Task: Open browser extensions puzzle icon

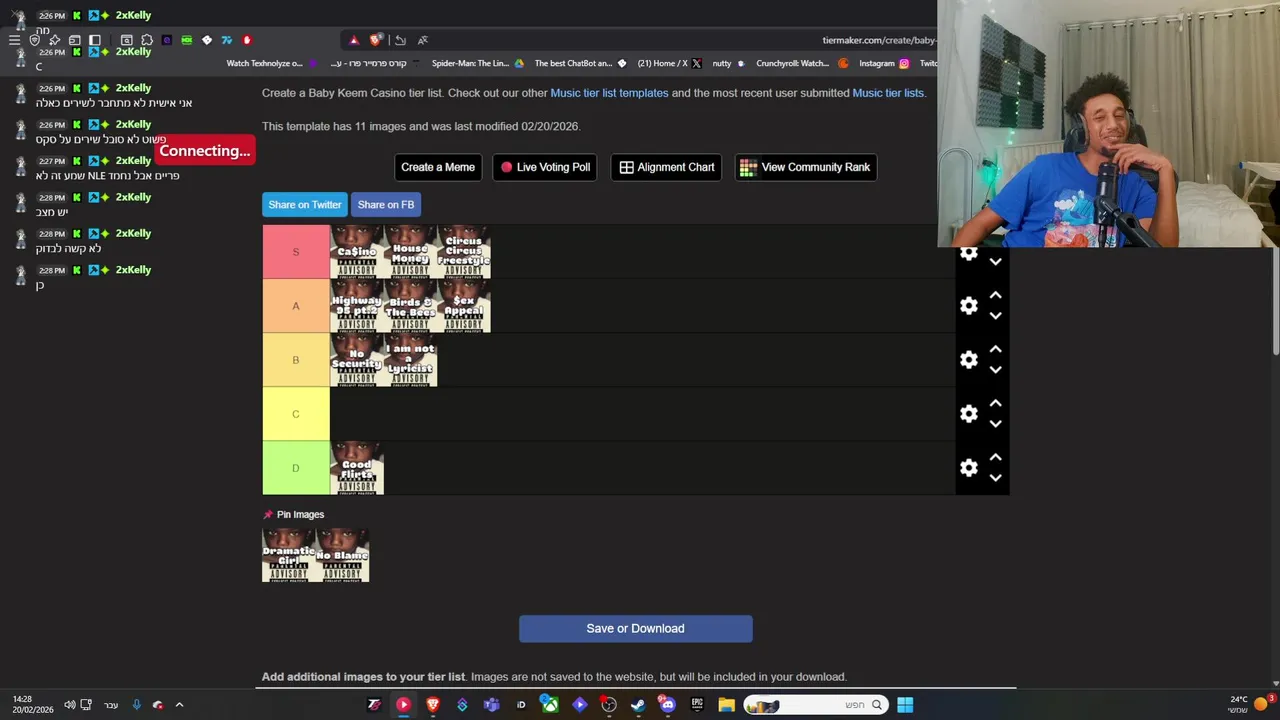Action: (x=147, y=40)
